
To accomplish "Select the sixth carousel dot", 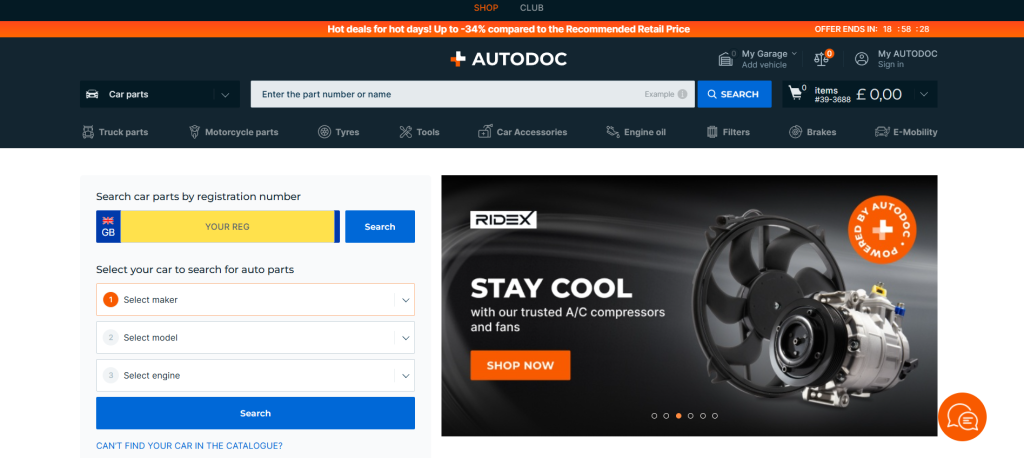I will click(715, 416).
